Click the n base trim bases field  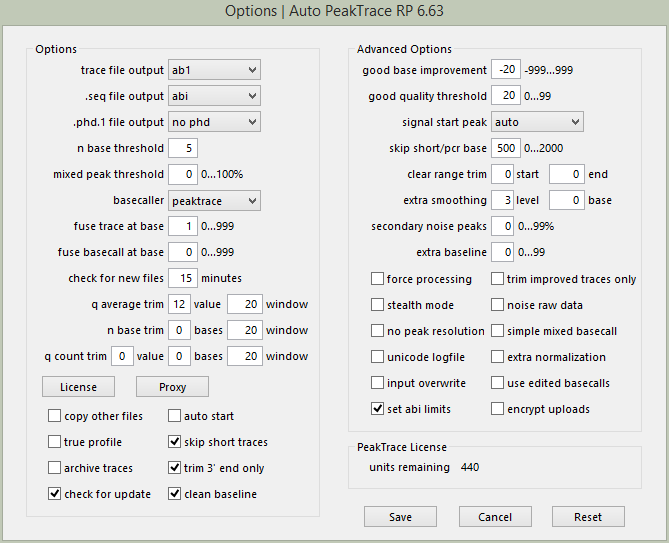(x=179, y=330)
